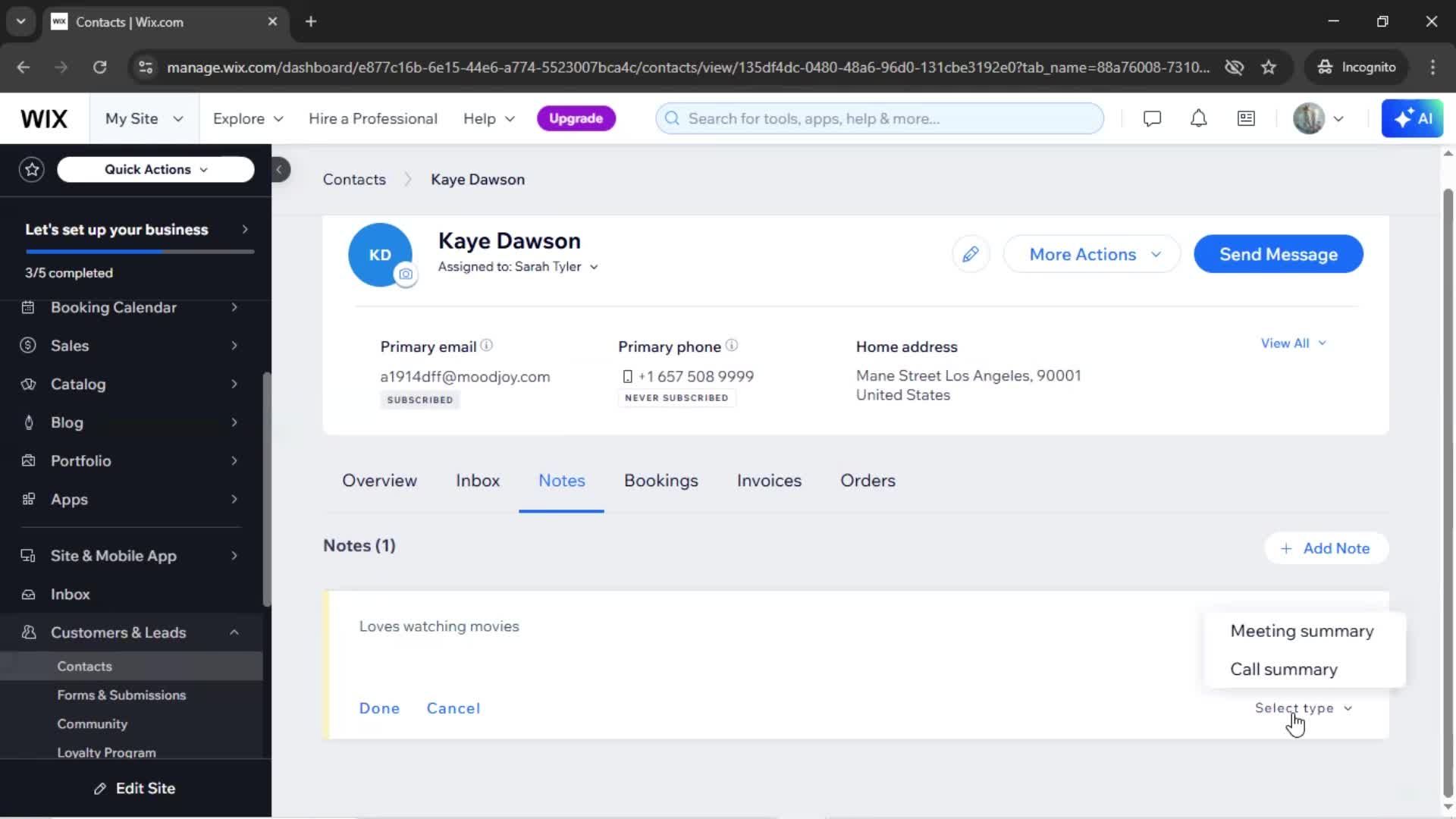Click Hire a Professional link

point(373,119)
